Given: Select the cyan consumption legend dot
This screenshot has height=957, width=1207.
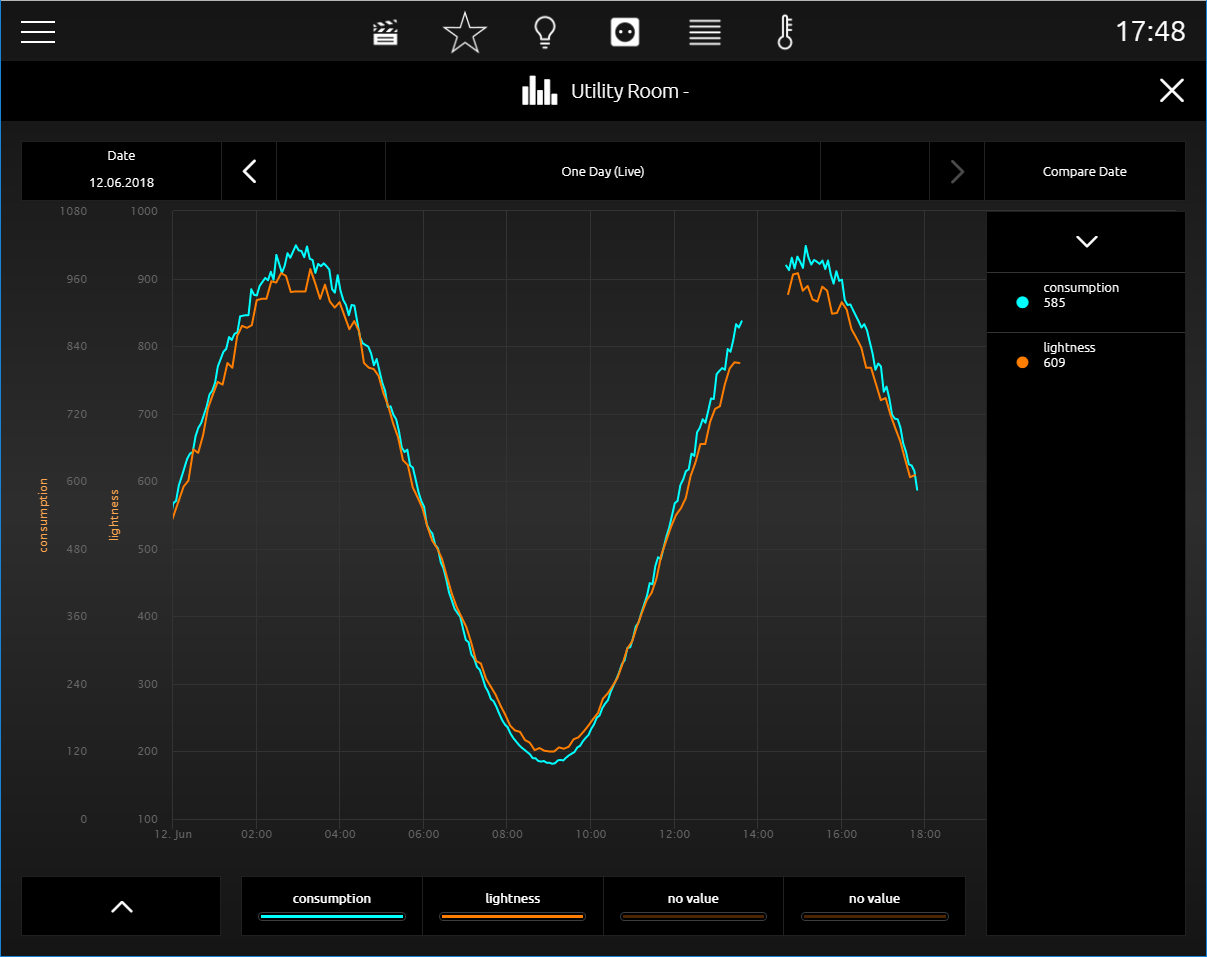Looking at the screenshot, I should (x=1022, y=302).
